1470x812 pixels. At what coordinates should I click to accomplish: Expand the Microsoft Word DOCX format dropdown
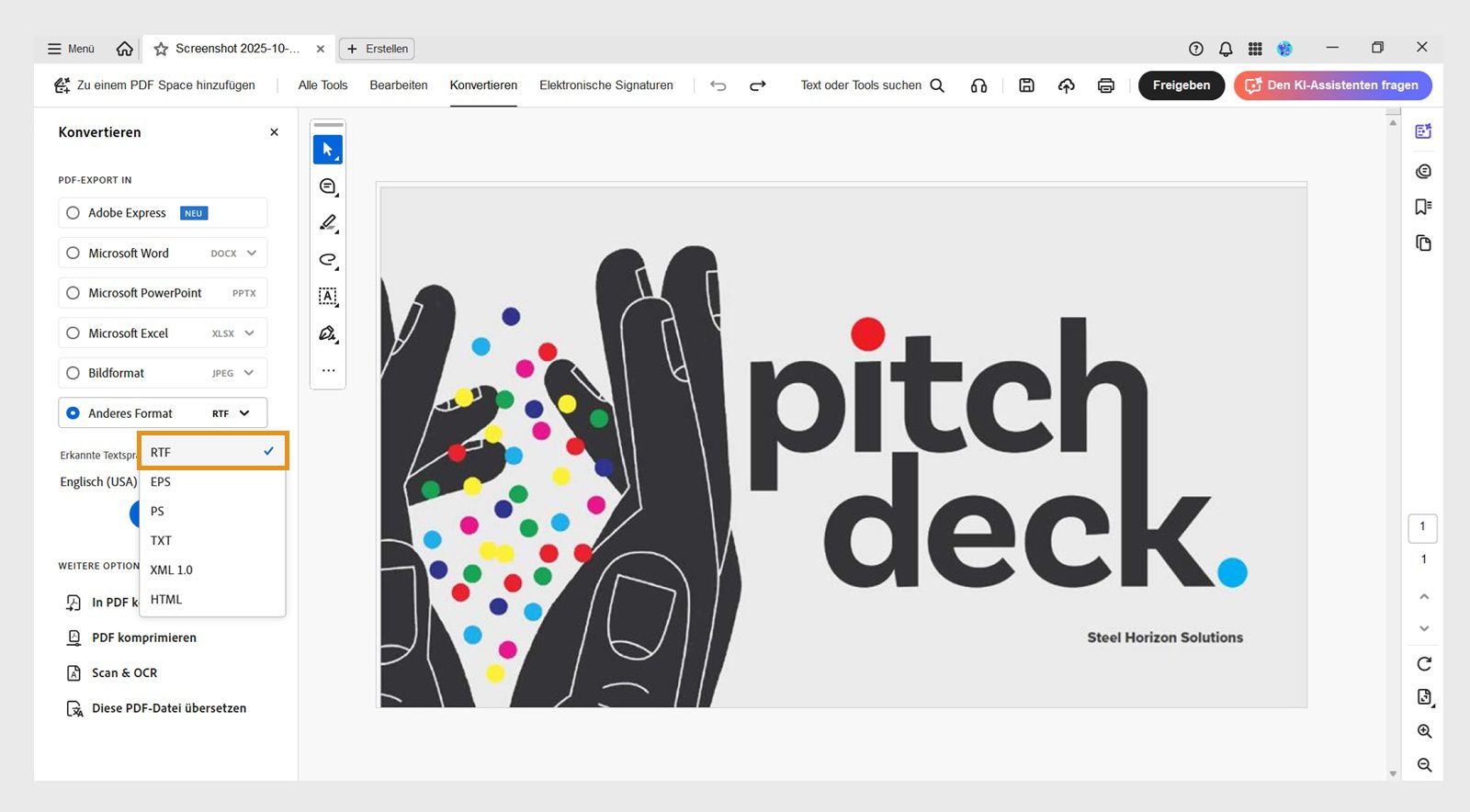click(251, 253)
